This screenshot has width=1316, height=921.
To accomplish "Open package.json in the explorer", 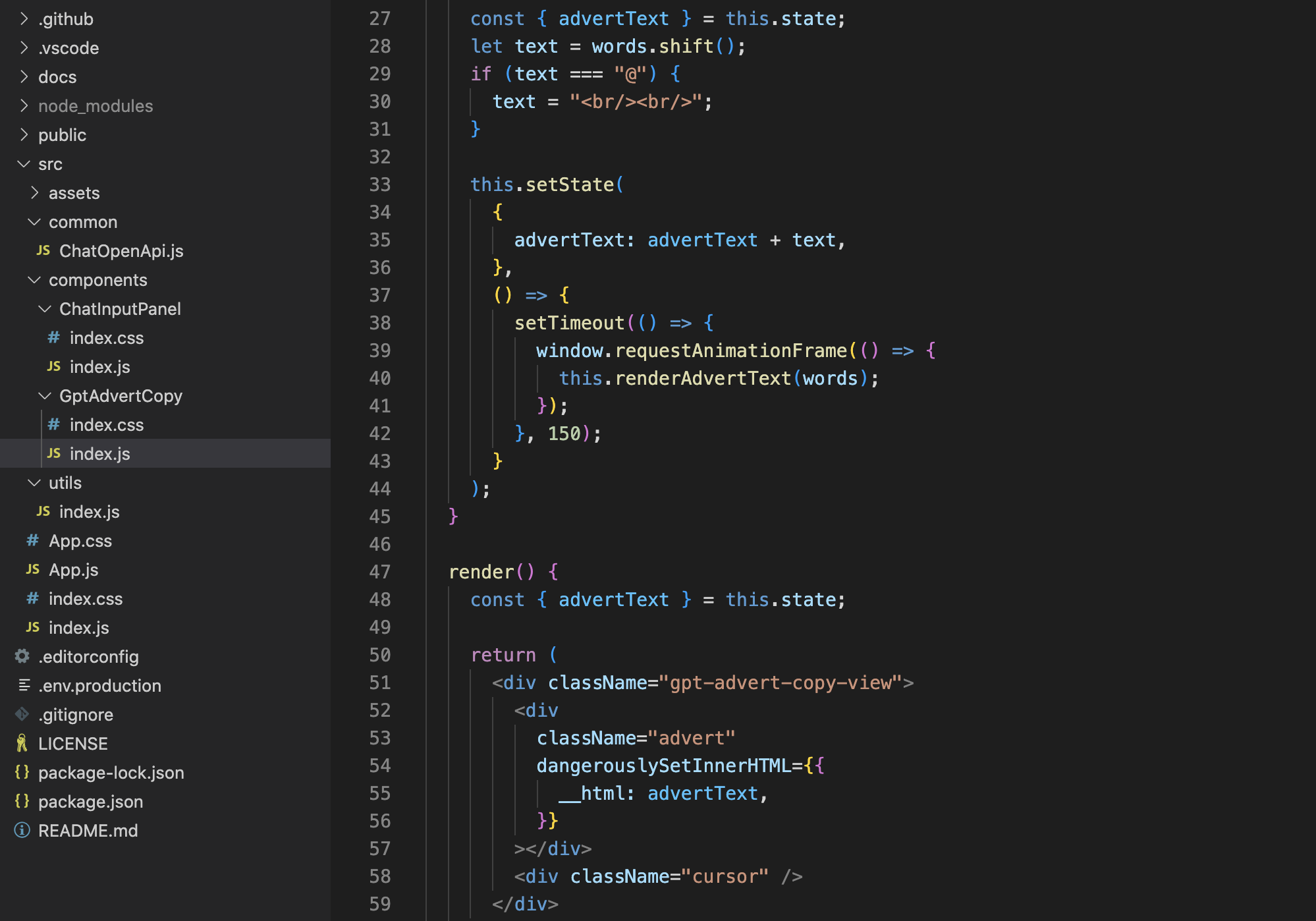I will tap(90, 801).
